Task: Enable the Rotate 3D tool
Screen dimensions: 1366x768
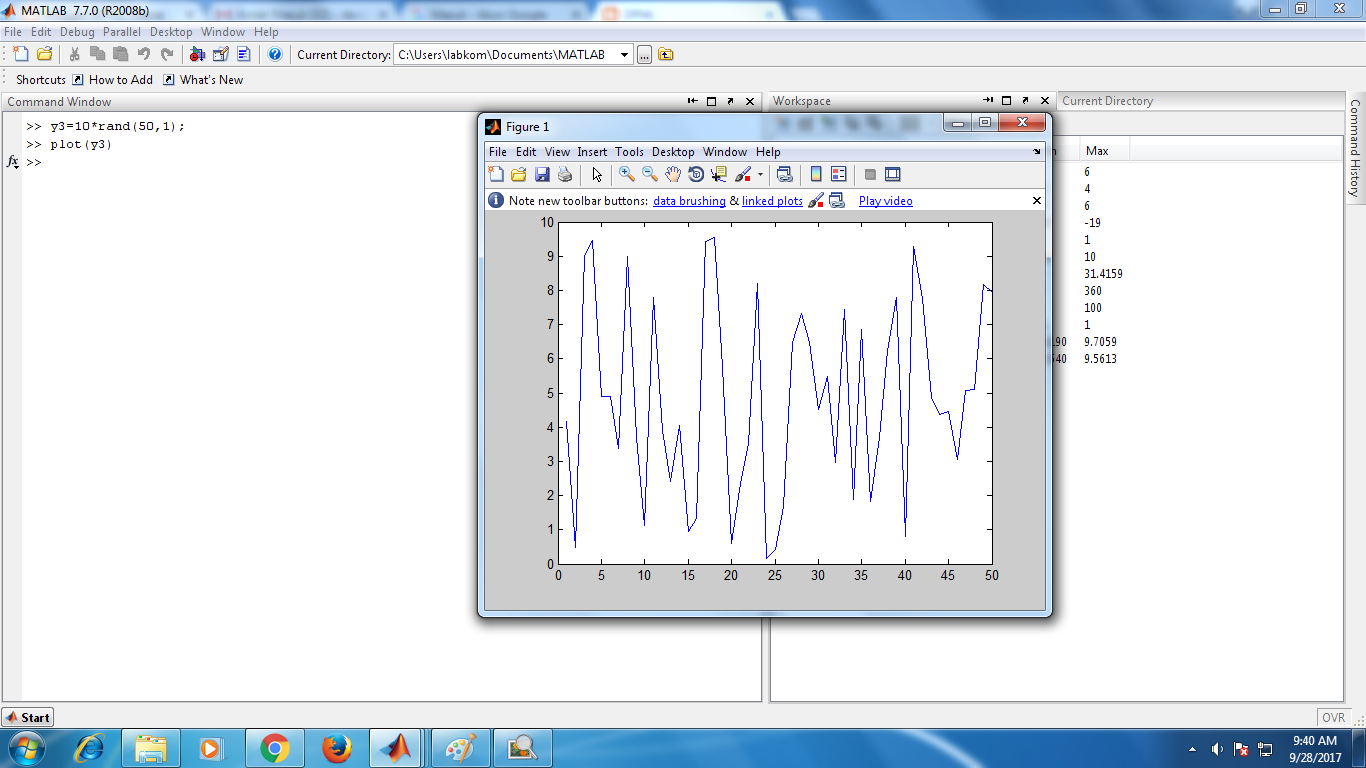Action: point(696,174)
